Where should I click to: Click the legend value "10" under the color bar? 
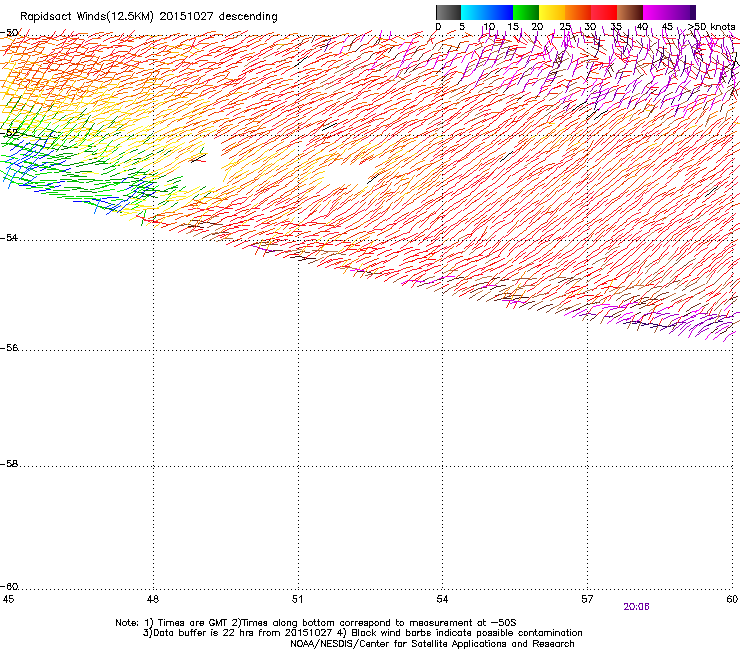tap(489, 26)
